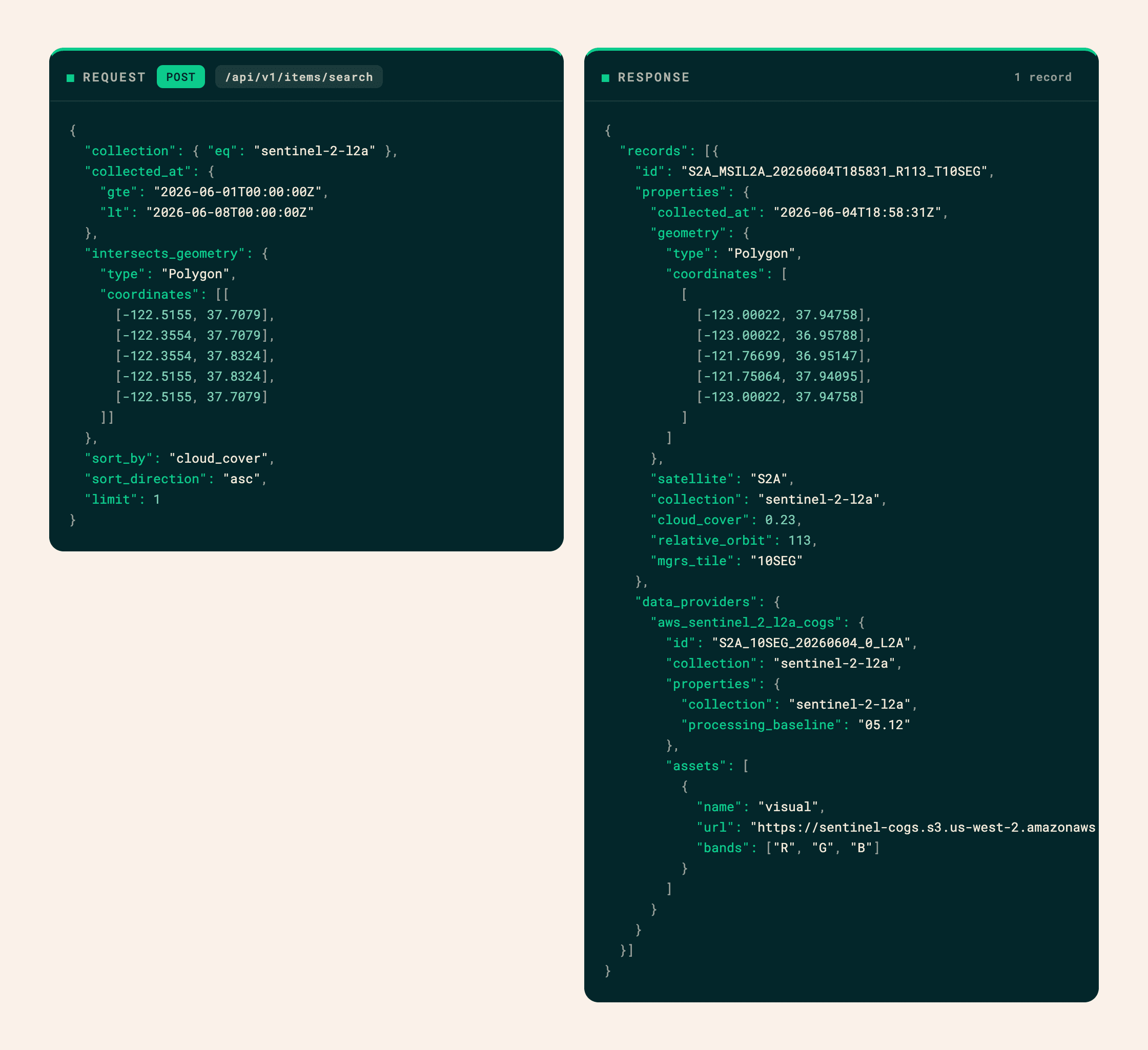The width and height of the screenshot is (1148, 1050).
Task: Select response coordinate [-121.76699, 36.95147]
Action: 781,356
